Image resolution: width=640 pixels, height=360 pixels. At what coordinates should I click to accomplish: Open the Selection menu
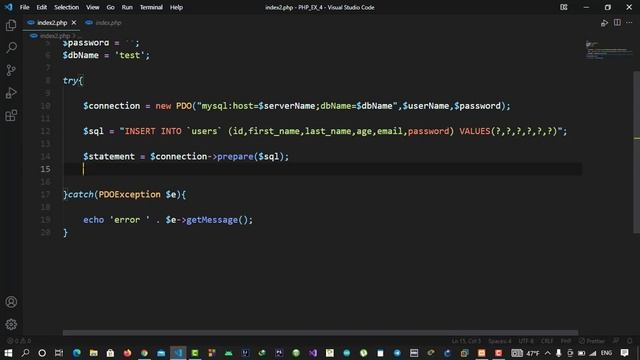pyautogui.click(x=67, y=7)
